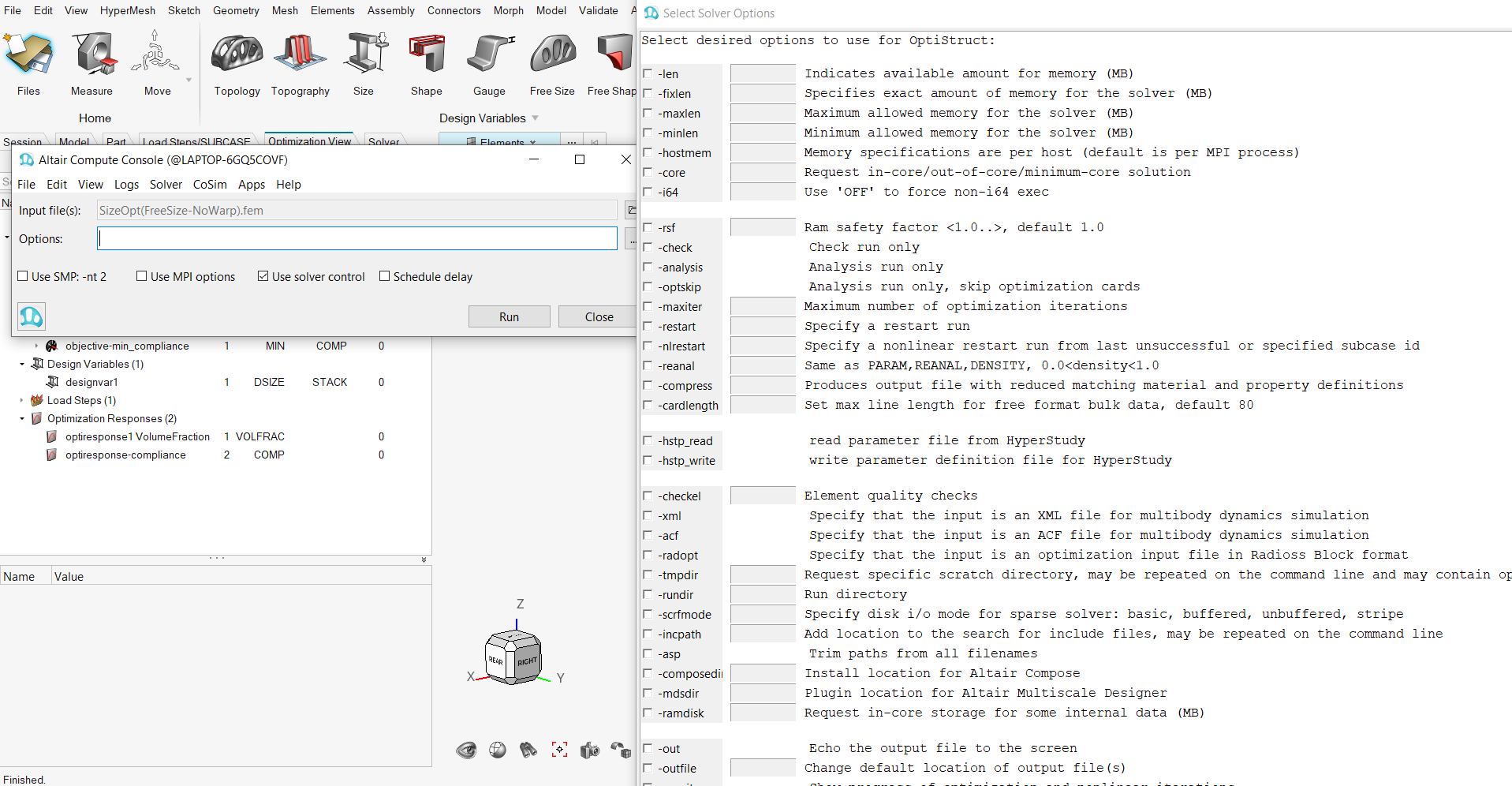Check the -core solver option

pyautogui.click(x=648, y=172)
